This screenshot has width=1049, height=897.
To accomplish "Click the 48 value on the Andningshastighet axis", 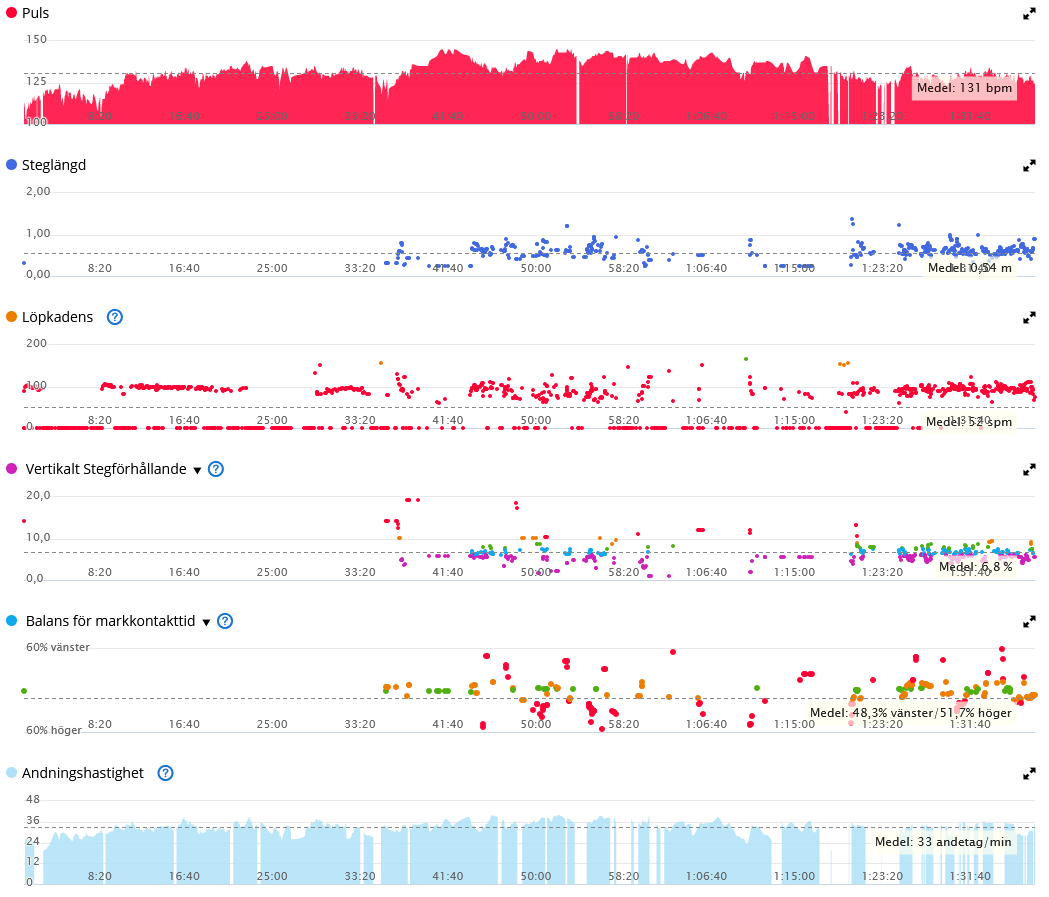I will pos(33,799).
